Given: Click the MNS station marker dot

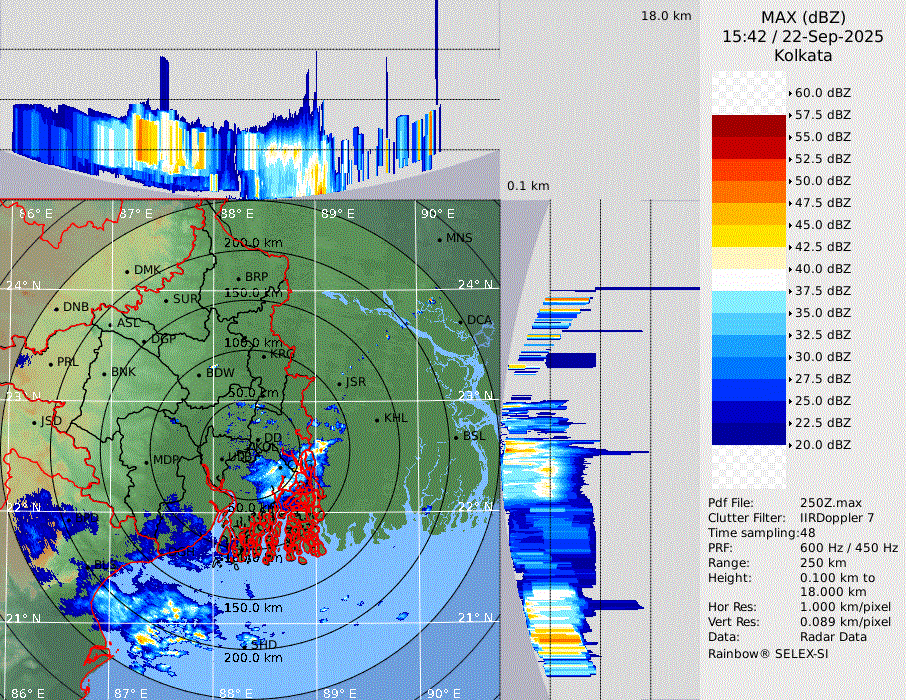Looking at the screenshot, I should pyautogui.click(x=439, y=239).
